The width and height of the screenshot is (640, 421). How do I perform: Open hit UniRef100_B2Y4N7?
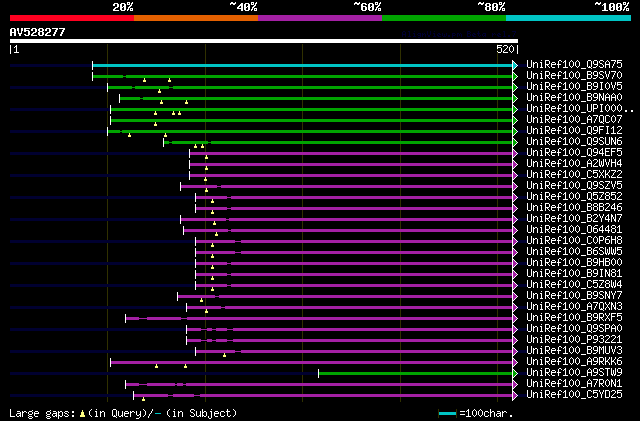click(x=574, y=219)
